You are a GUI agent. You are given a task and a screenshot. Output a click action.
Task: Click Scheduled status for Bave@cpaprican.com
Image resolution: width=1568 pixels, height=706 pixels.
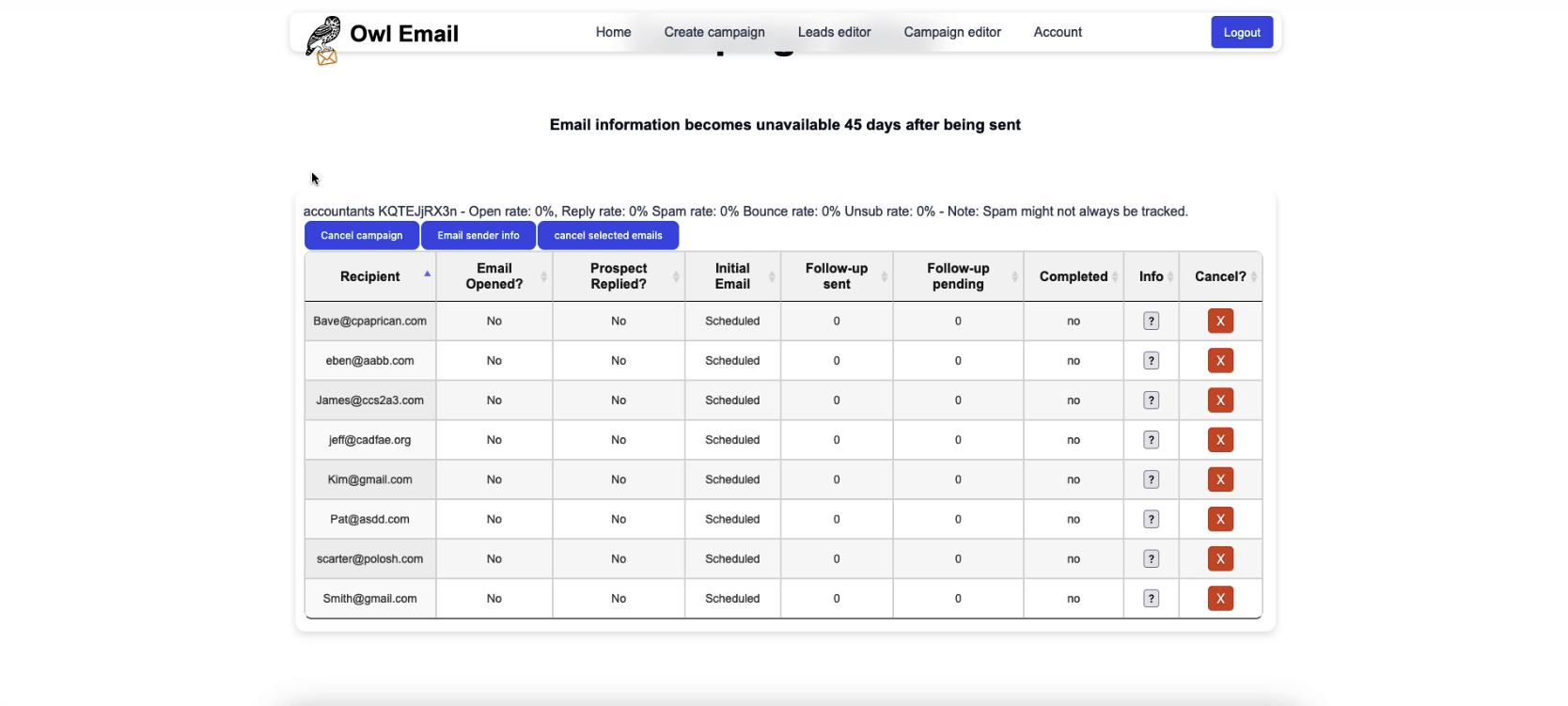732,322
